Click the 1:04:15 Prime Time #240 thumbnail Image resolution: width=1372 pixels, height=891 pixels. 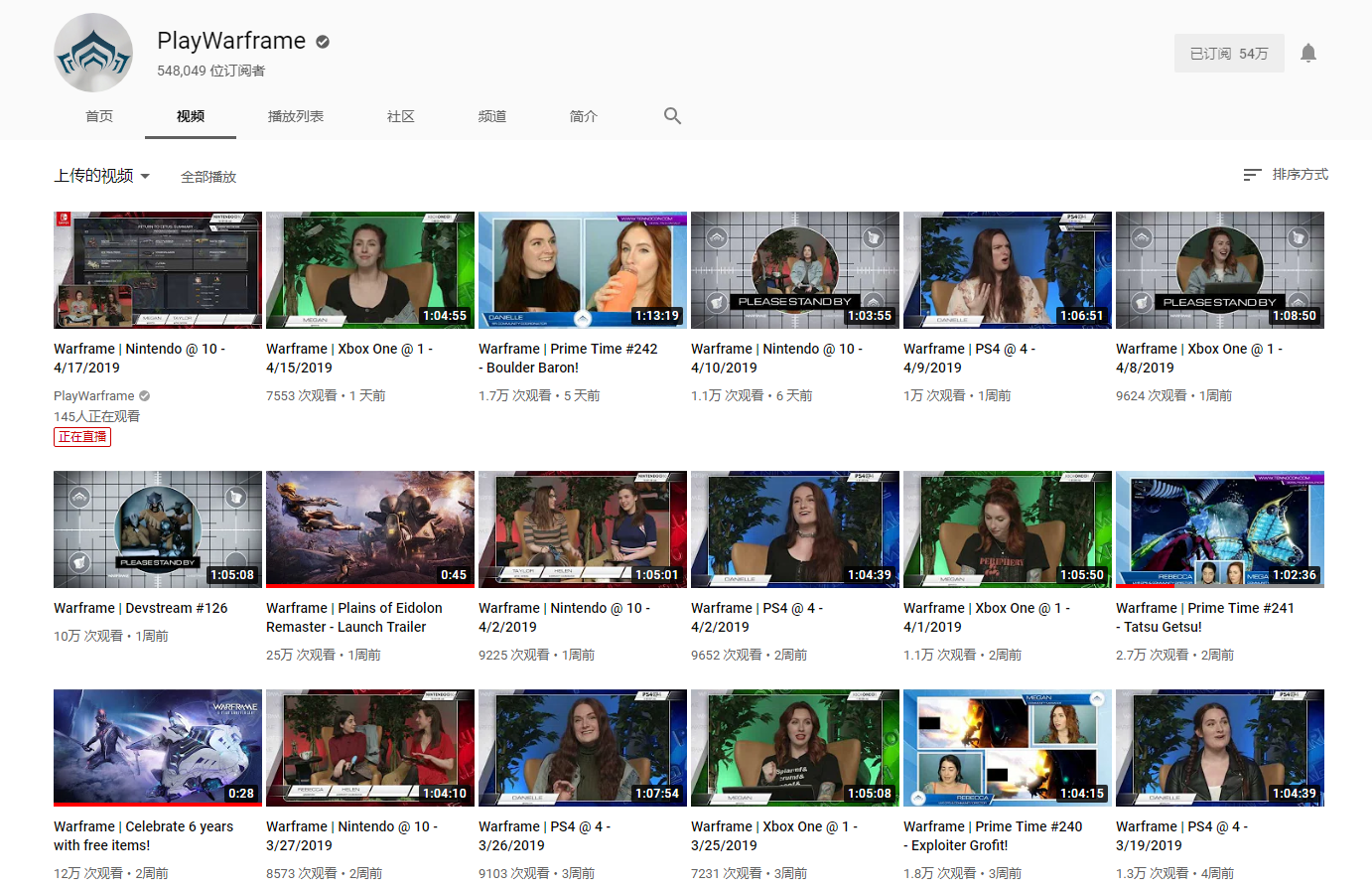point(1008,748)
